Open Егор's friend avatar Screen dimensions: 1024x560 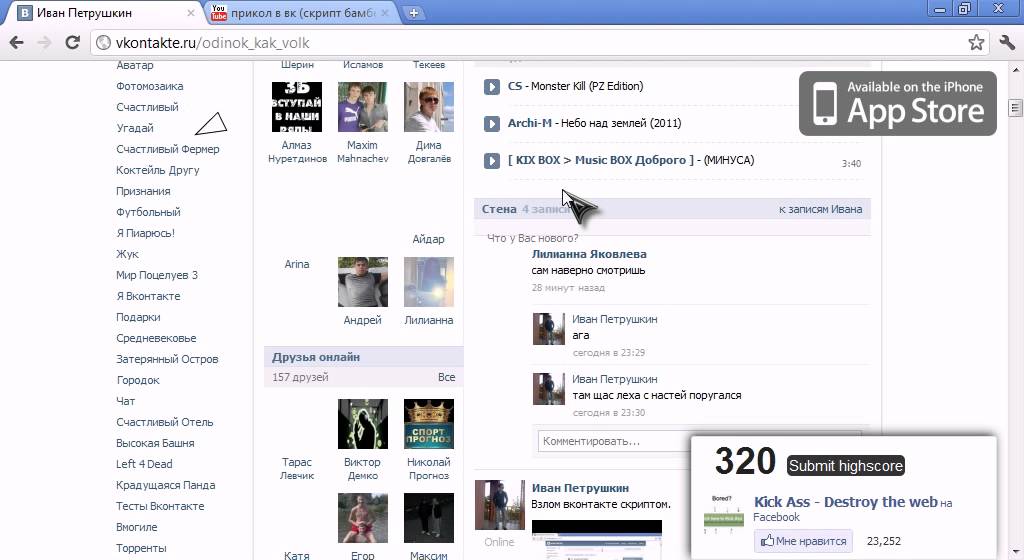[362, 518]
